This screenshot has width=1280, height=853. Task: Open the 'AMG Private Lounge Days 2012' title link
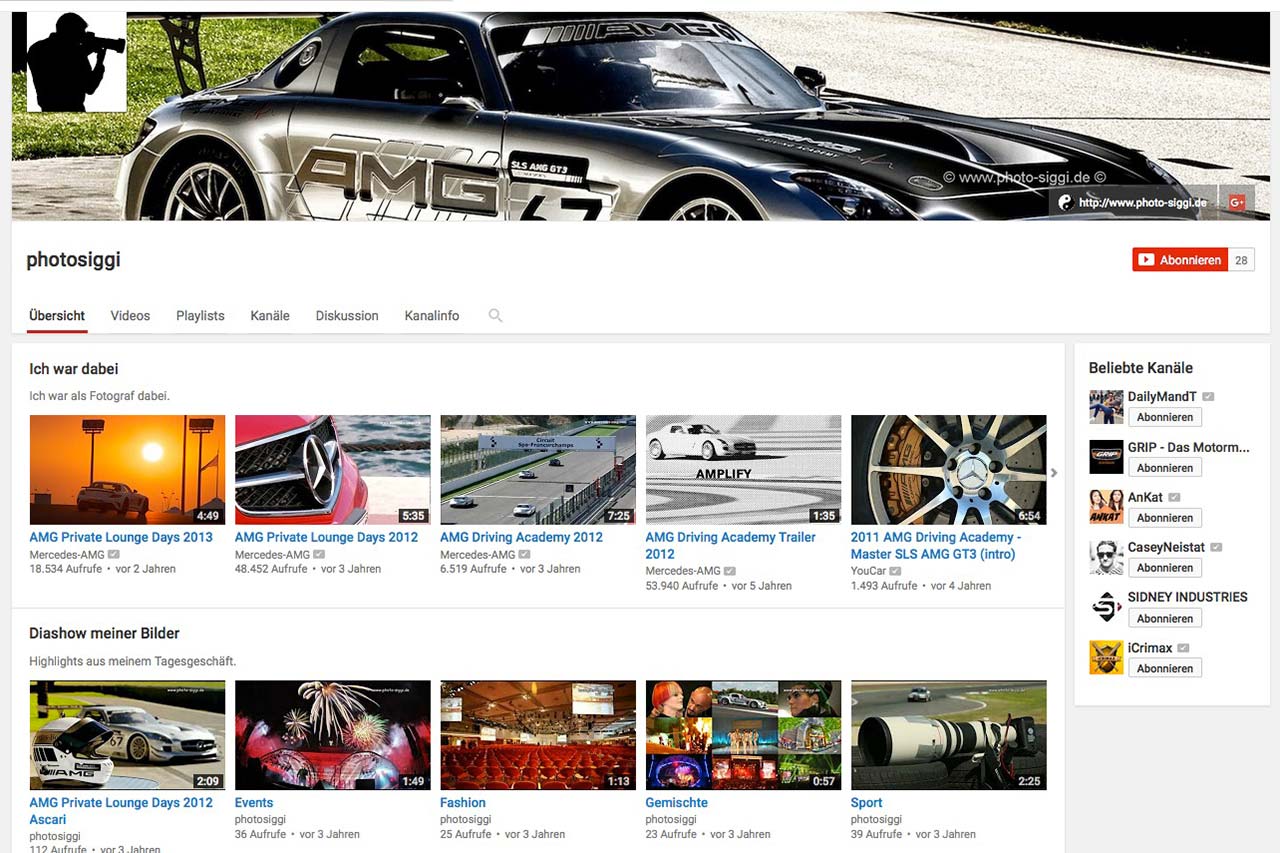[x=327, y=537]
